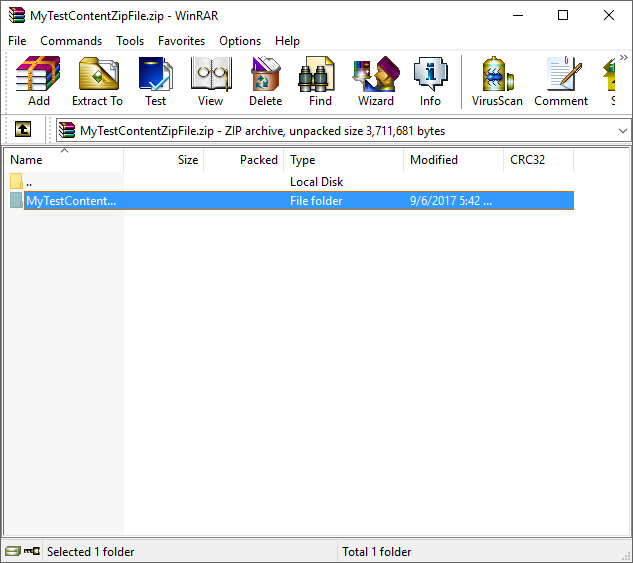Click the Find binoculars icon
Screen dimensions: 633x563
[x=317, y=73]
